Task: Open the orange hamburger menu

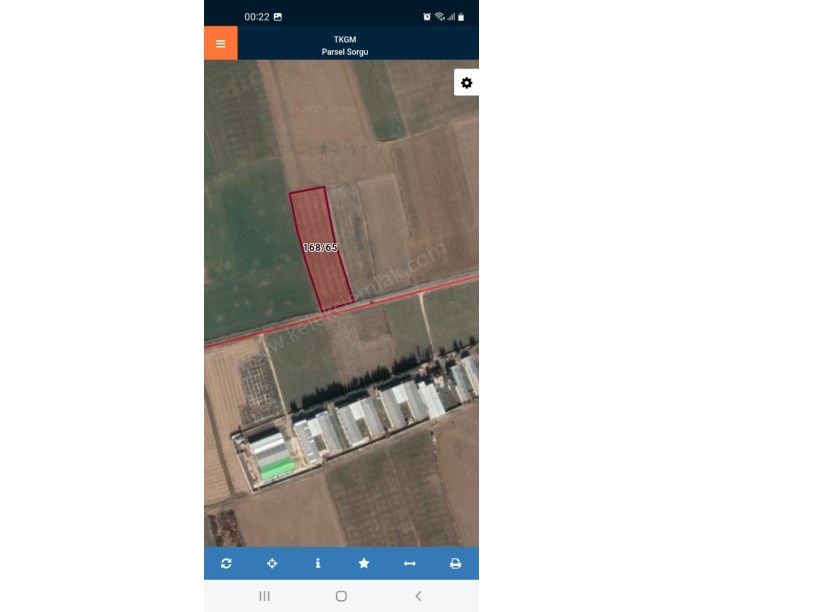Action: (x=221, y=43)
